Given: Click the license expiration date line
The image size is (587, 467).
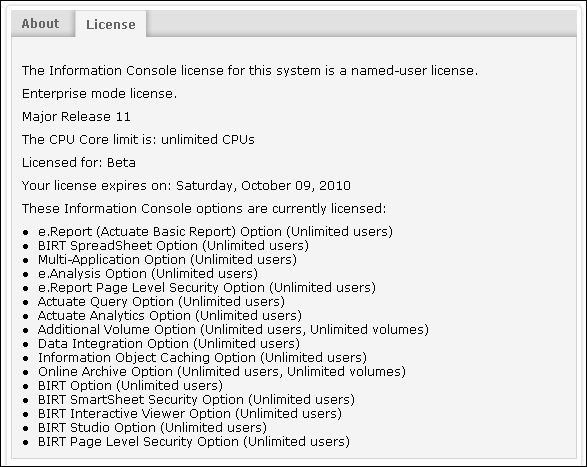Looking at the screenshot, I should 186,186.
